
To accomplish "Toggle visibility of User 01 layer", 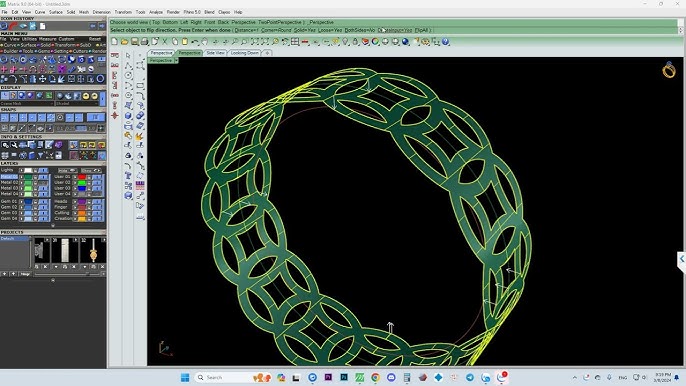I will point(74,176).
